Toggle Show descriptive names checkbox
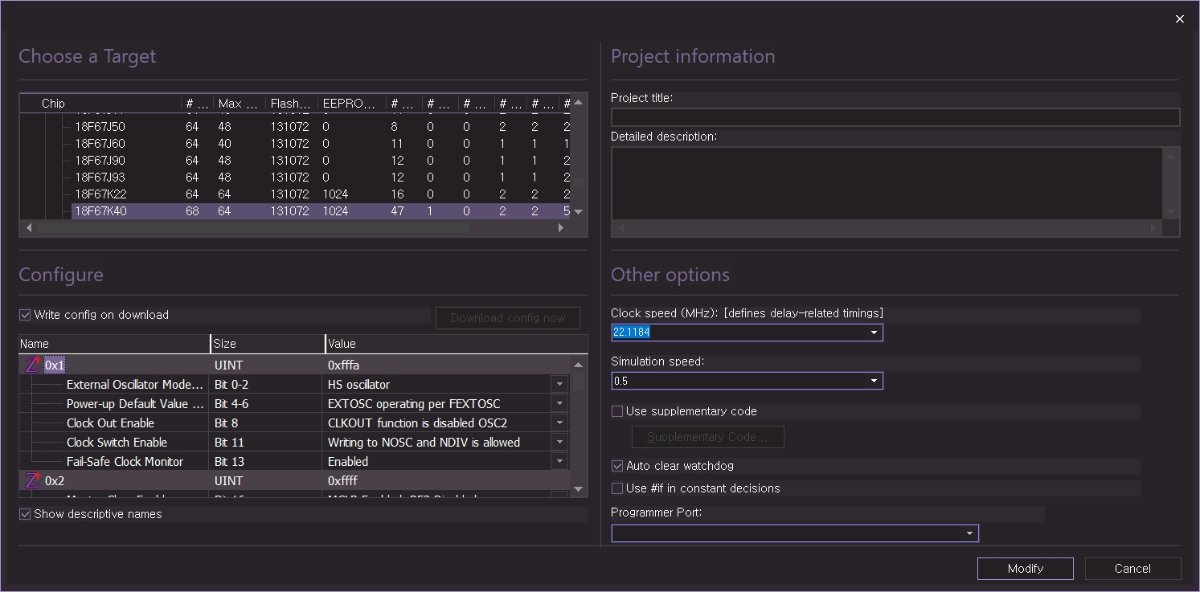Screen dimensions: 1200x592 point(26,514)
